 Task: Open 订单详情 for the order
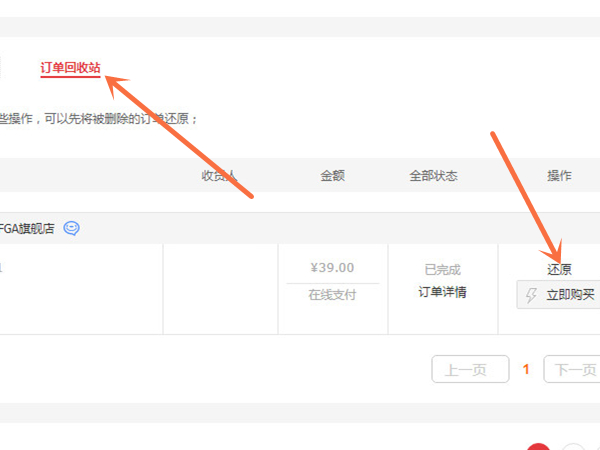click(x=442, y=292)
